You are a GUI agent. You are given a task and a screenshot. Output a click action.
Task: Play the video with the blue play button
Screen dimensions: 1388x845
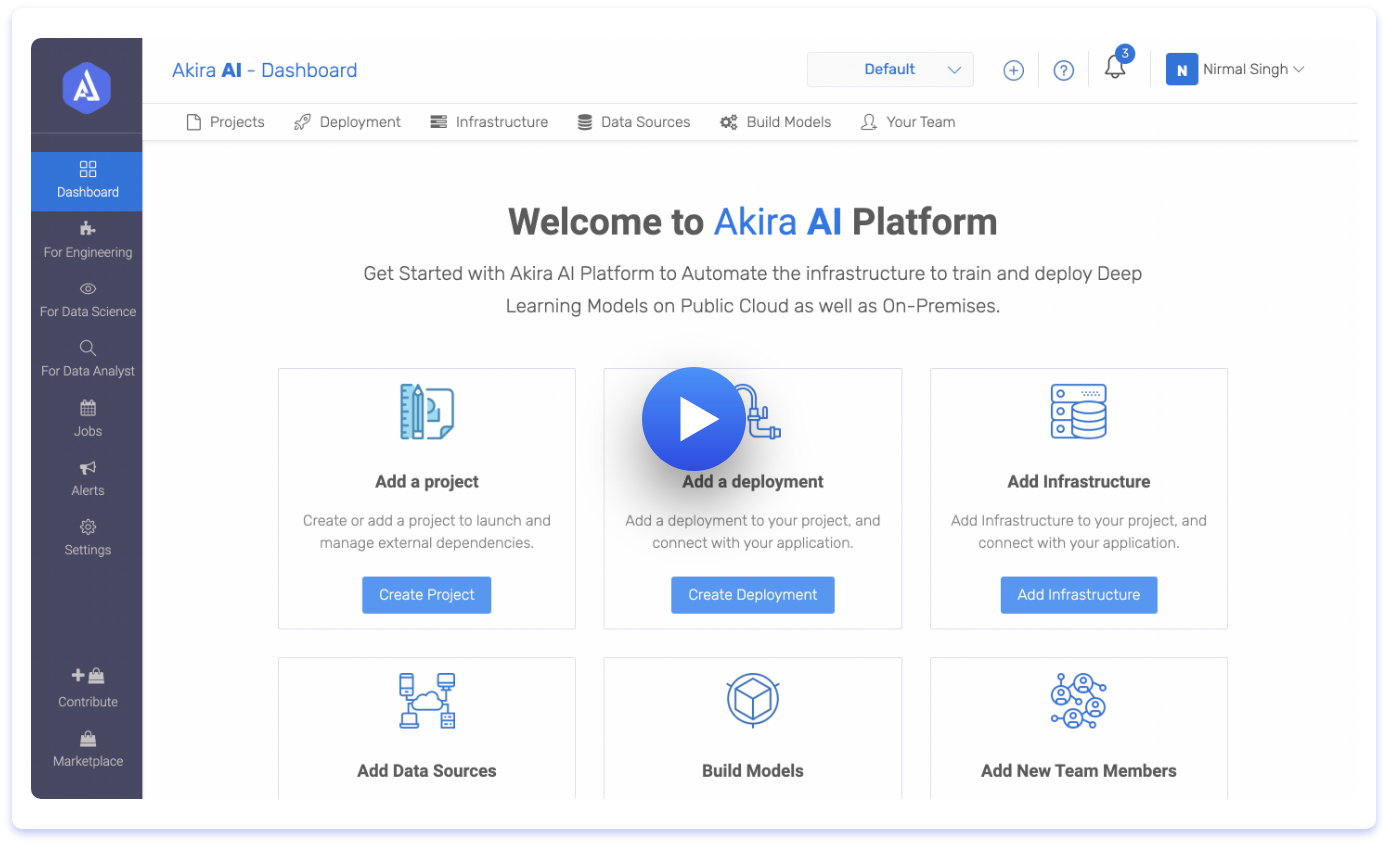tap(694, 419)
